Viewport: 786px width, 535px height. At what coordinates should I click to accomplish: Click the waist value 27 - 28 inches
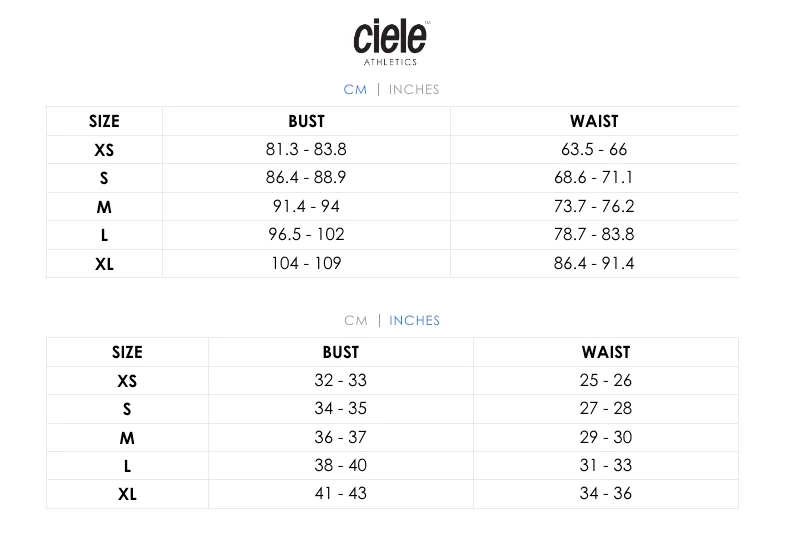point(605,408)
